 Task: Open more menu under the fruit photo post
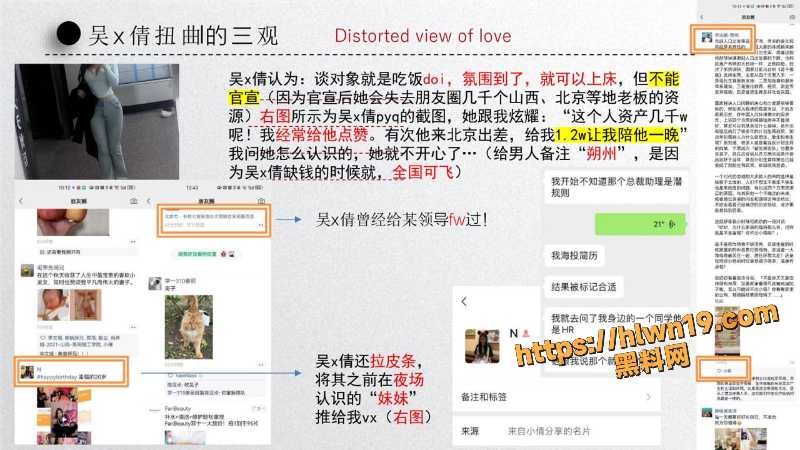coord(133,242)
